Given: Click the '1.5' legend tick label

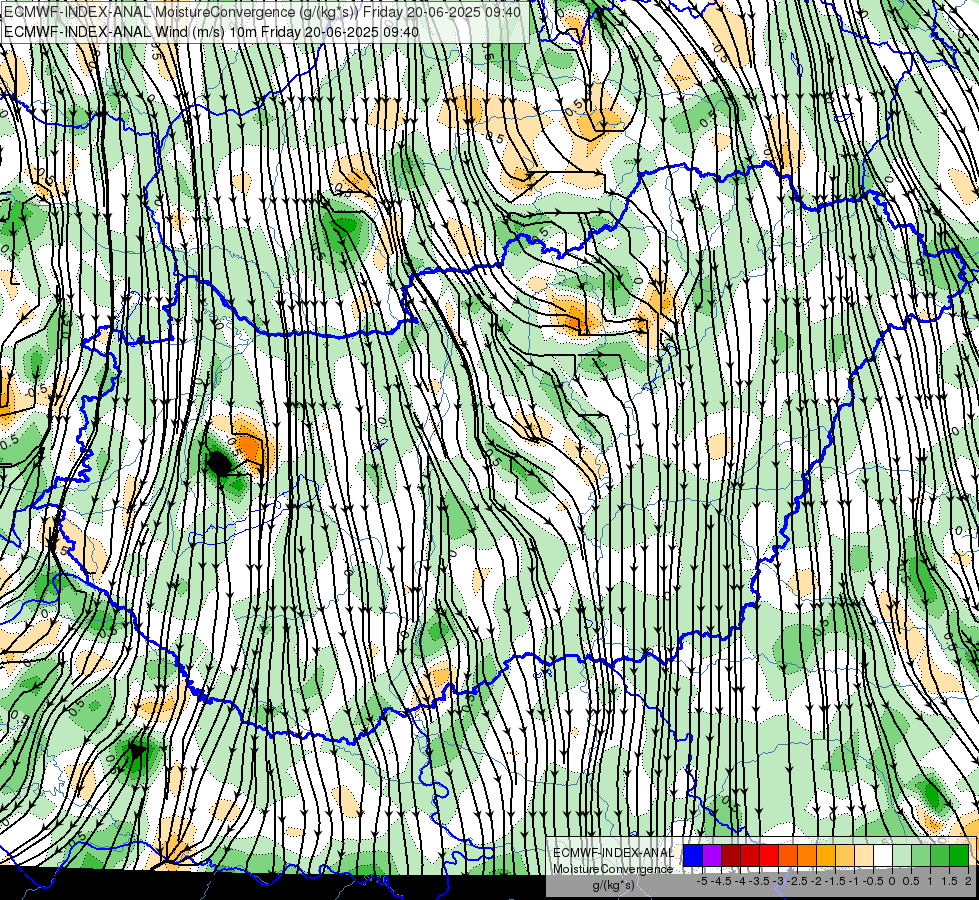Looking at the screenshot, I should pos(948,881).
